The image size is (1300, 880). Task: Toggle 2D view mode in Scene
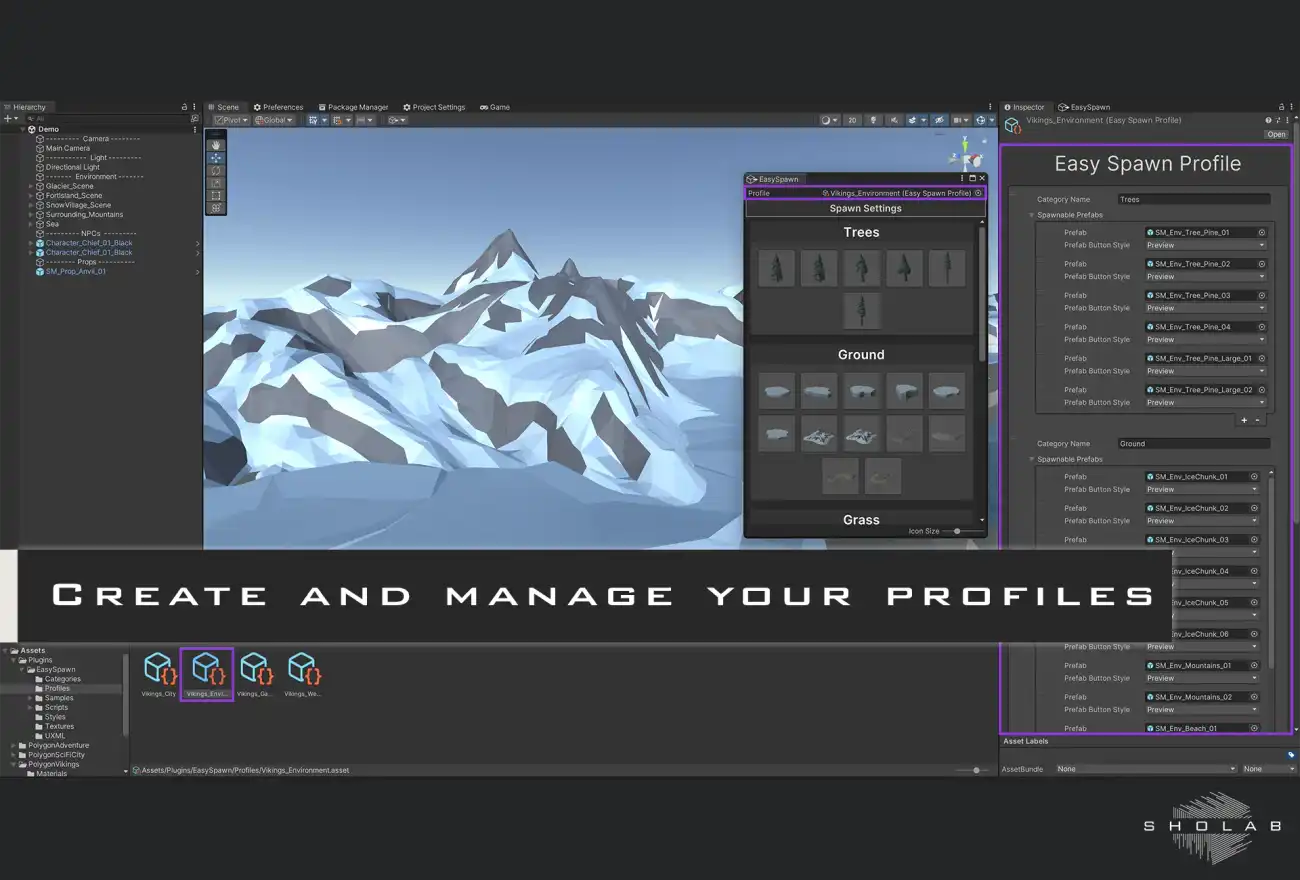click(x=852, y=120)
